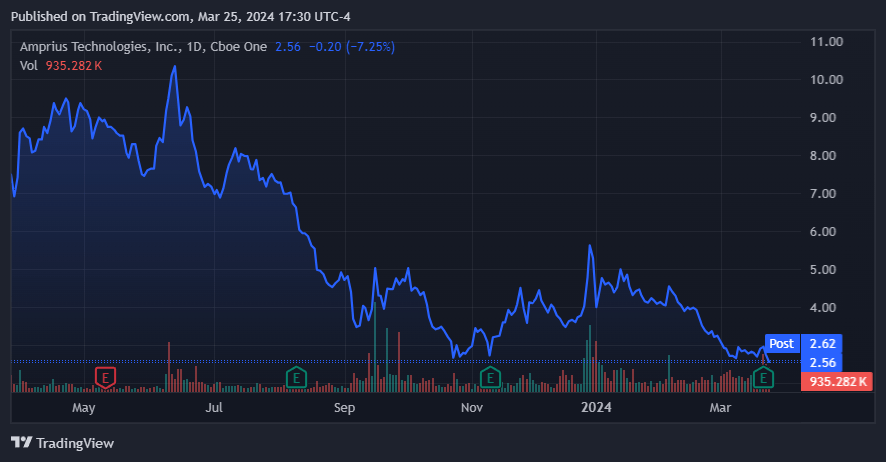Click the 5.00 price axis label

point(823,269)
